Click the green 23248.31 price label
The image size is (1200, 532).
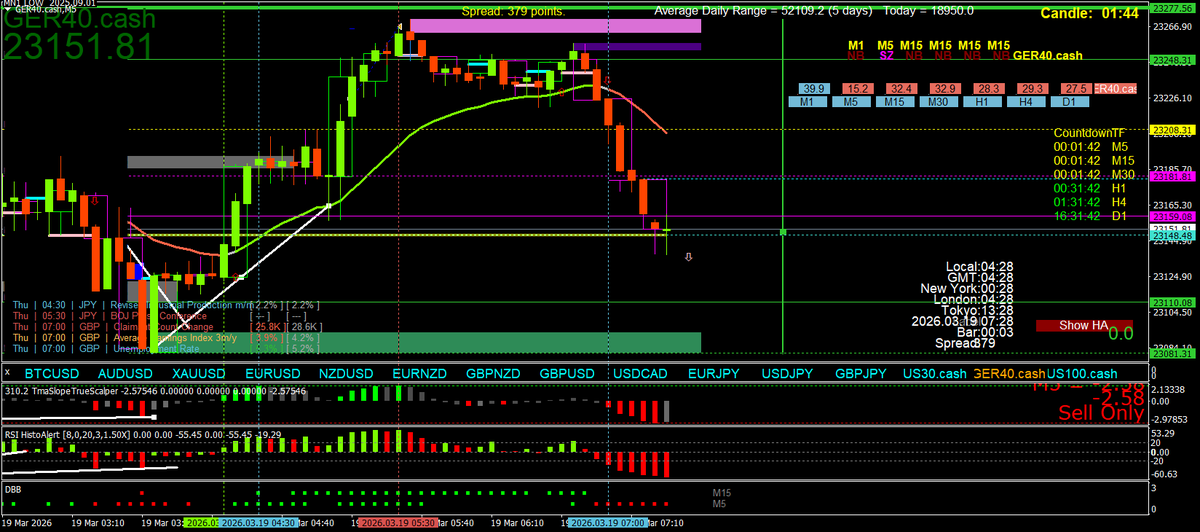point(1170,61)
